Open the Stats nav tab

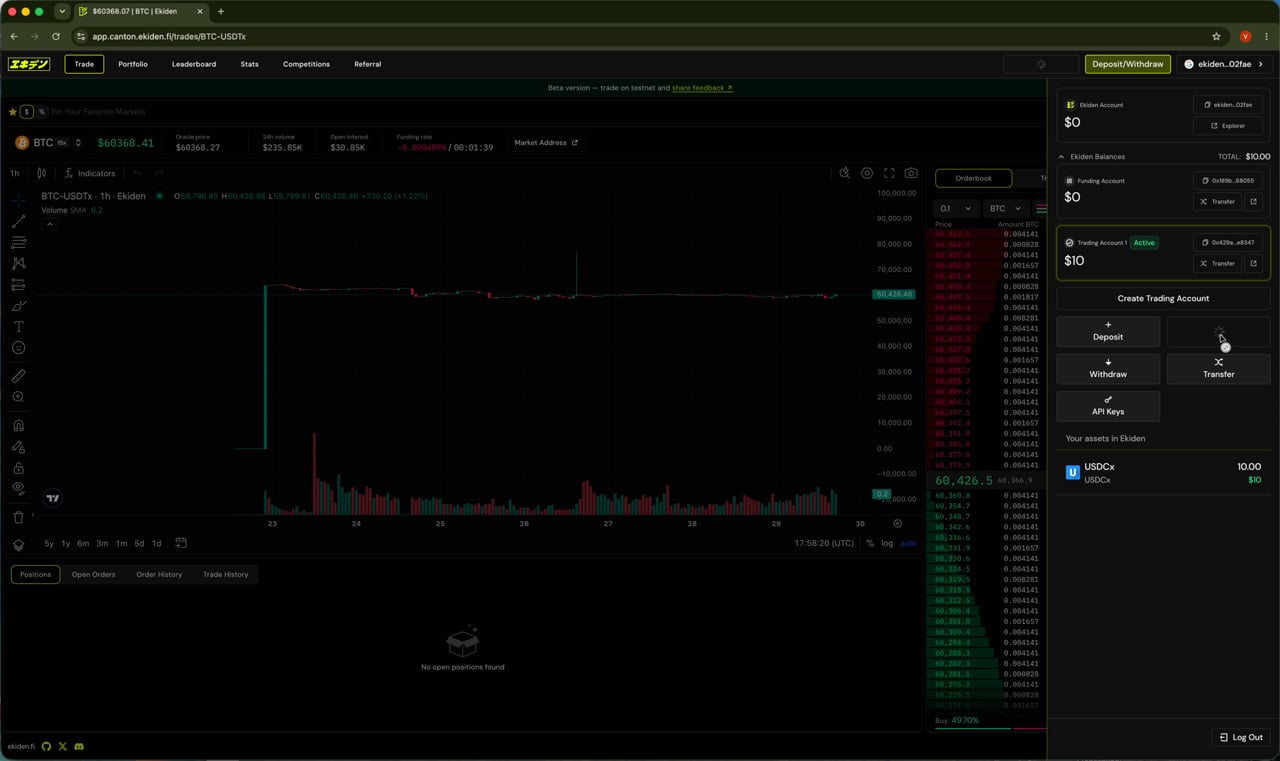tap(250, 64)
